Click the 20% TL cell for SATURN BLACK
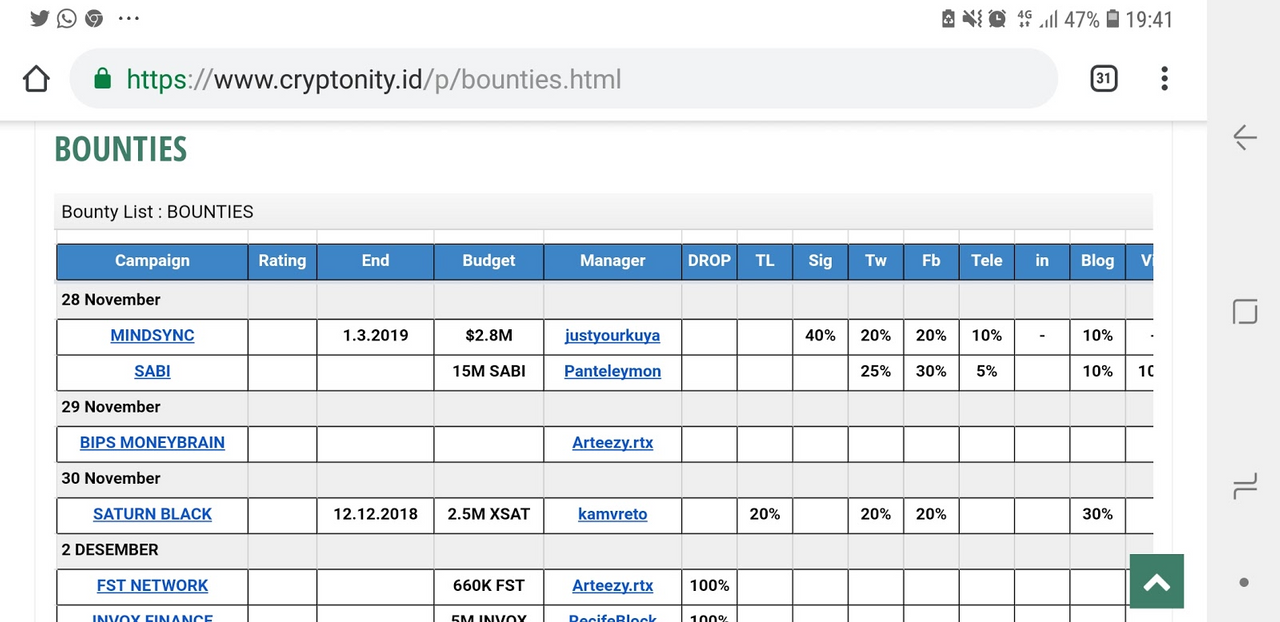The width and height of the screenshot is (1280, 622). tap(765, 514)
